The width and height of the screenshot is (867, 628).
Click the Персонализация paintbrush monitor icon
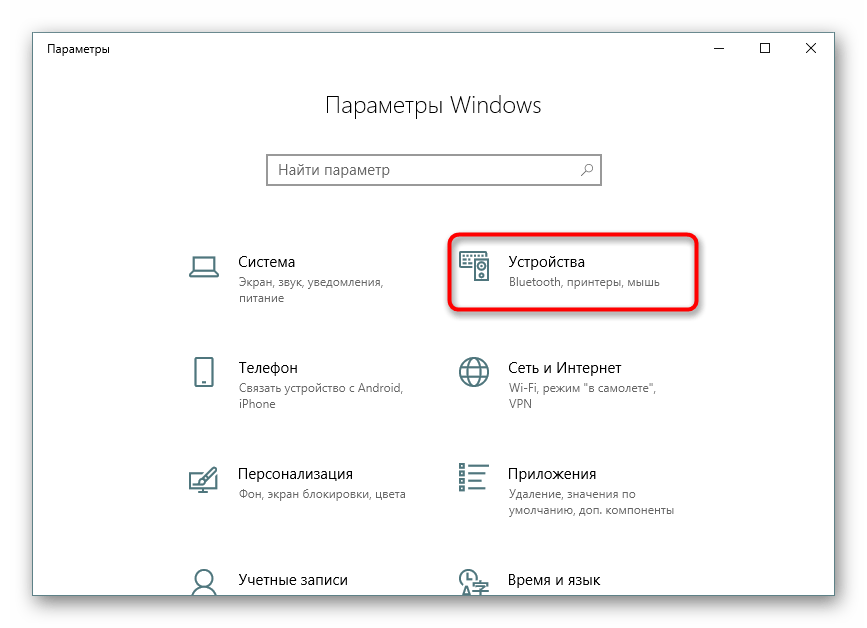203,479
